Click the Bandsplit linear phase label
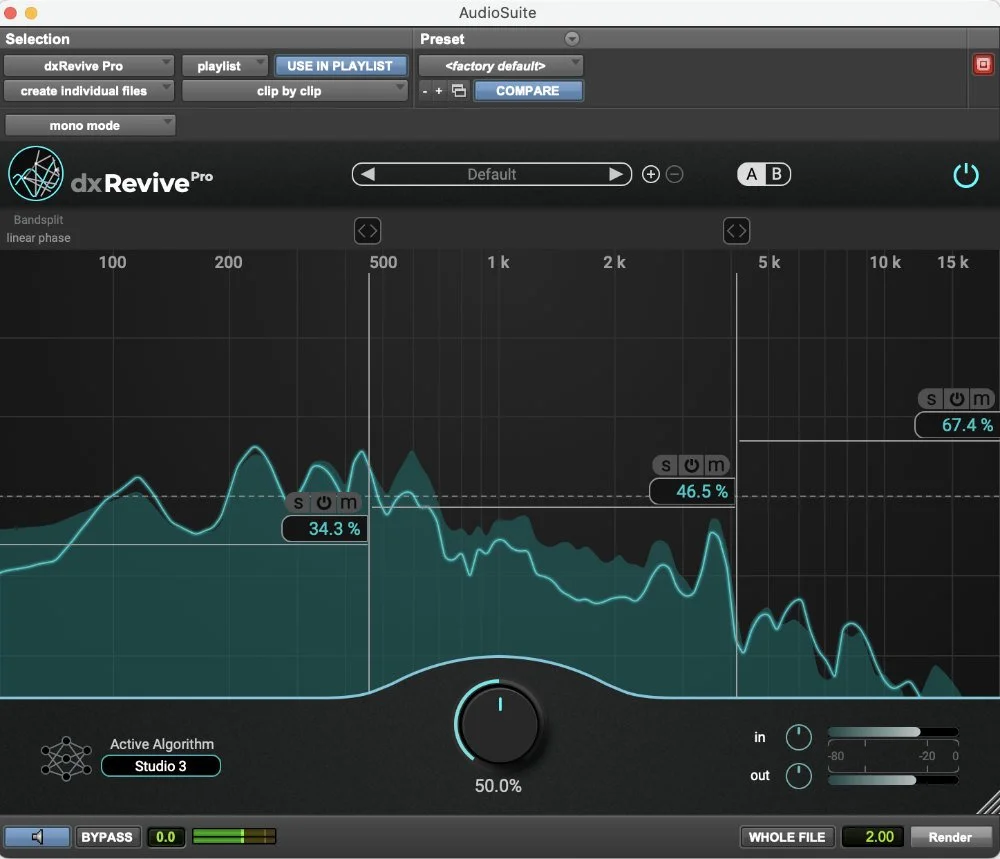Screen dimensions: 1000x859 pos(38,228)
